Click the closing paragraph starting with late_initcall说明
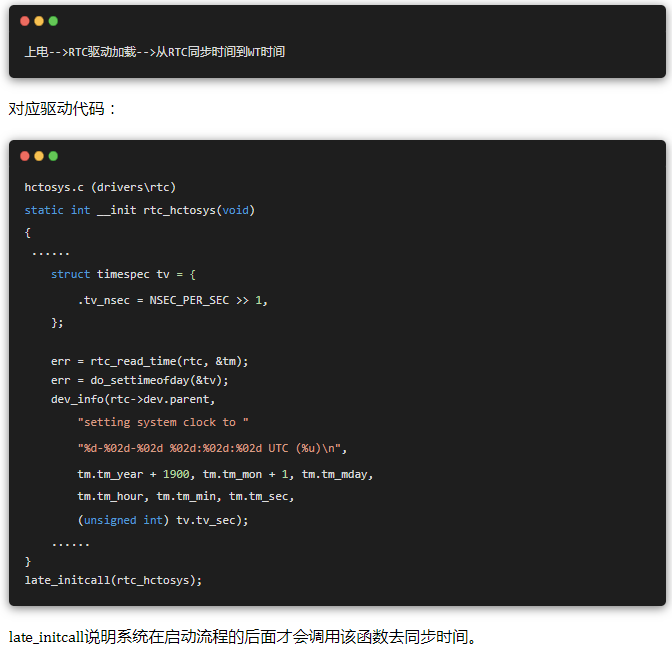The width and height of the screenshot is (672, 653). pyautogui.click(x=244, y=637)
